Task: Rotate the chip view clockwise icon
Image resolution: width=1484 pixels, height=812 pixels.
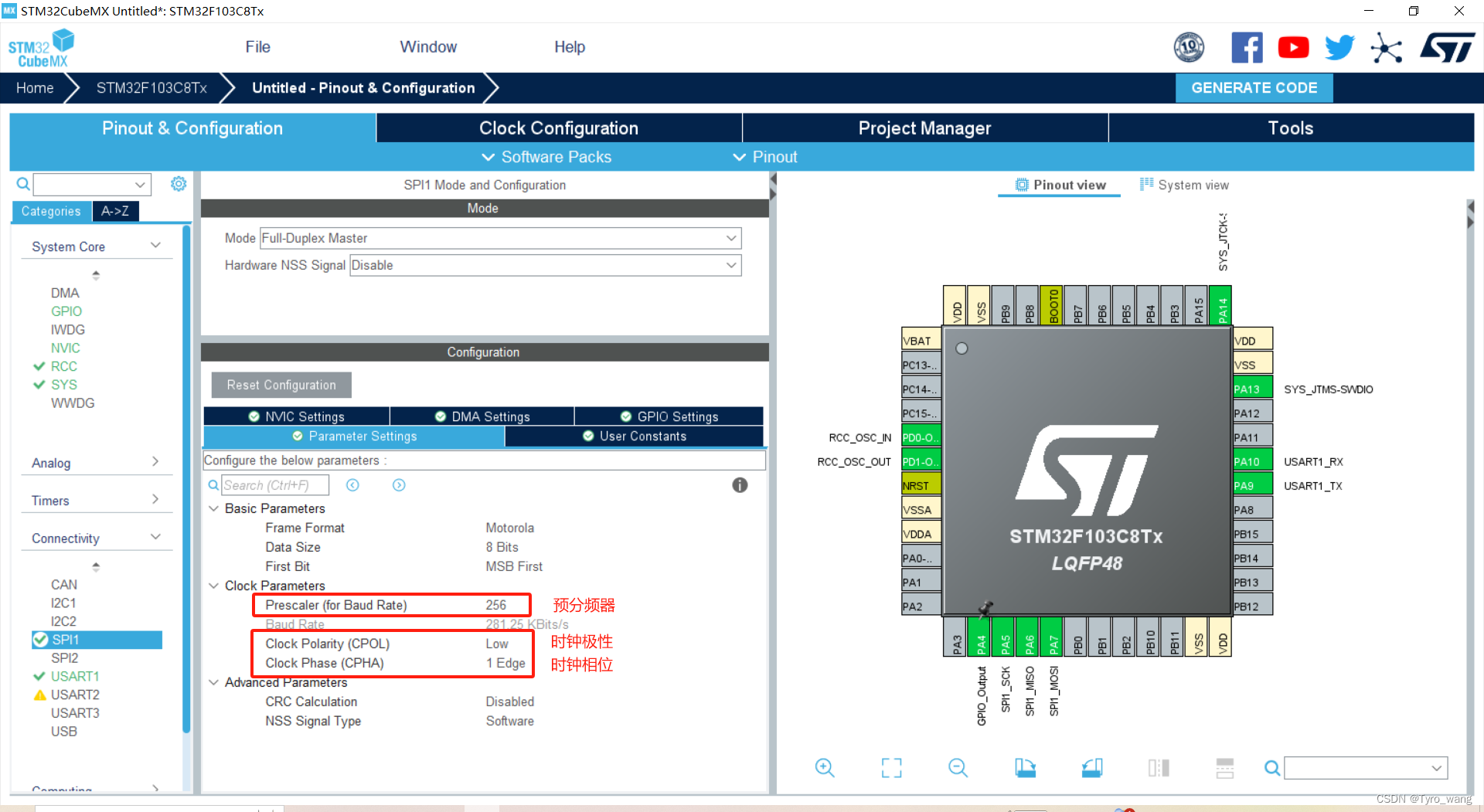Action: 1025,768
